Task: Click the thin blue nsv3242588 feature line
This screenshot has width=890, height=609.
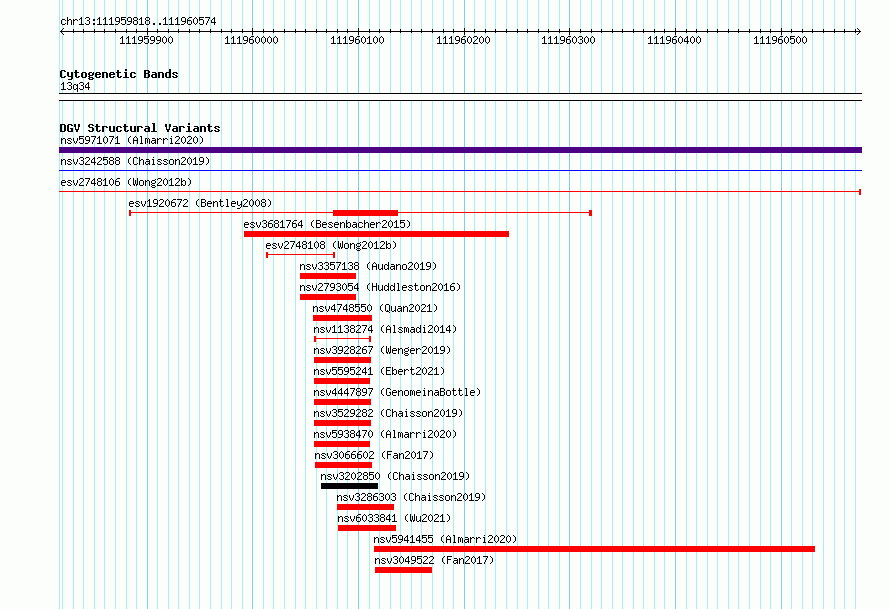Action: [460, 171]
